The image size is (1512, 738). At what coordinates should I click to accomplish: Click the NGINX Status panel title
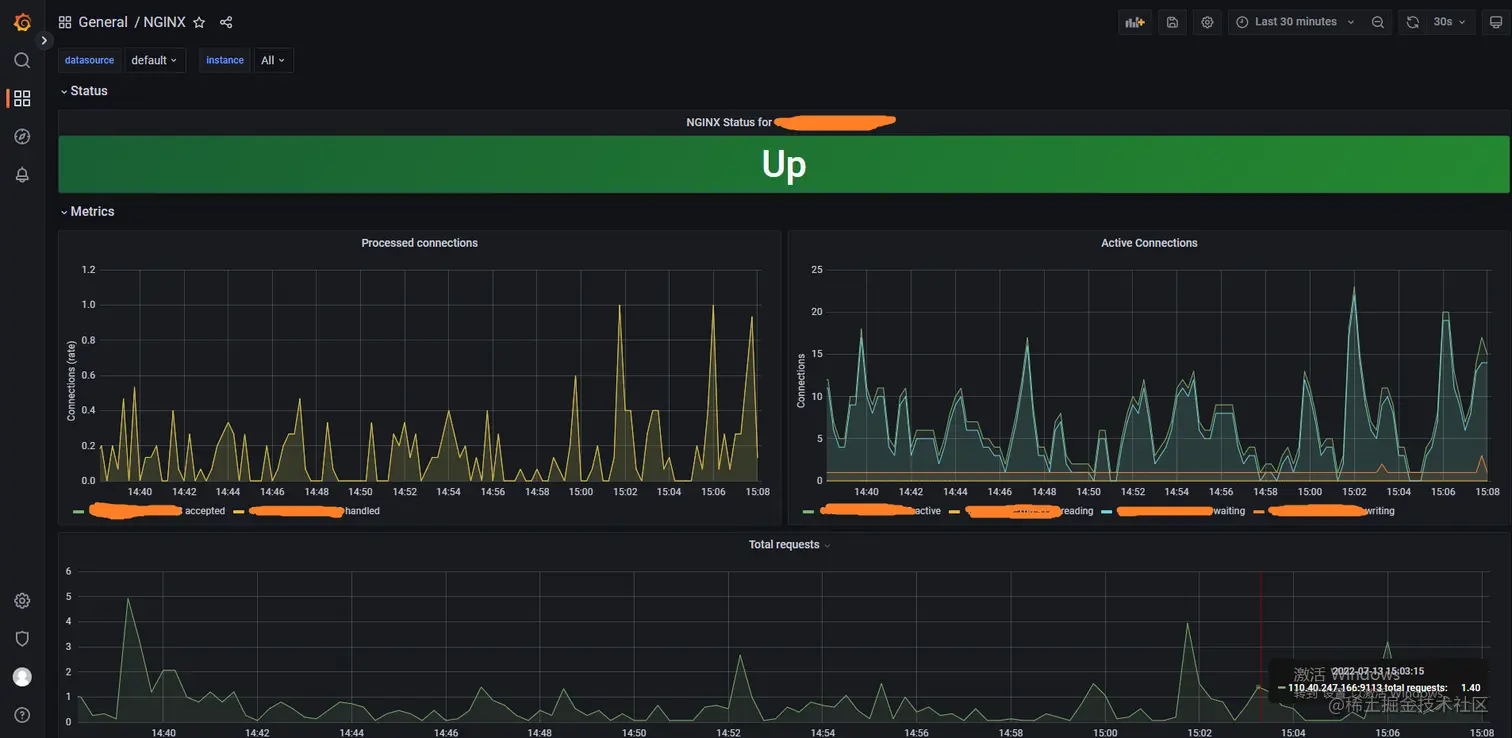790,122
